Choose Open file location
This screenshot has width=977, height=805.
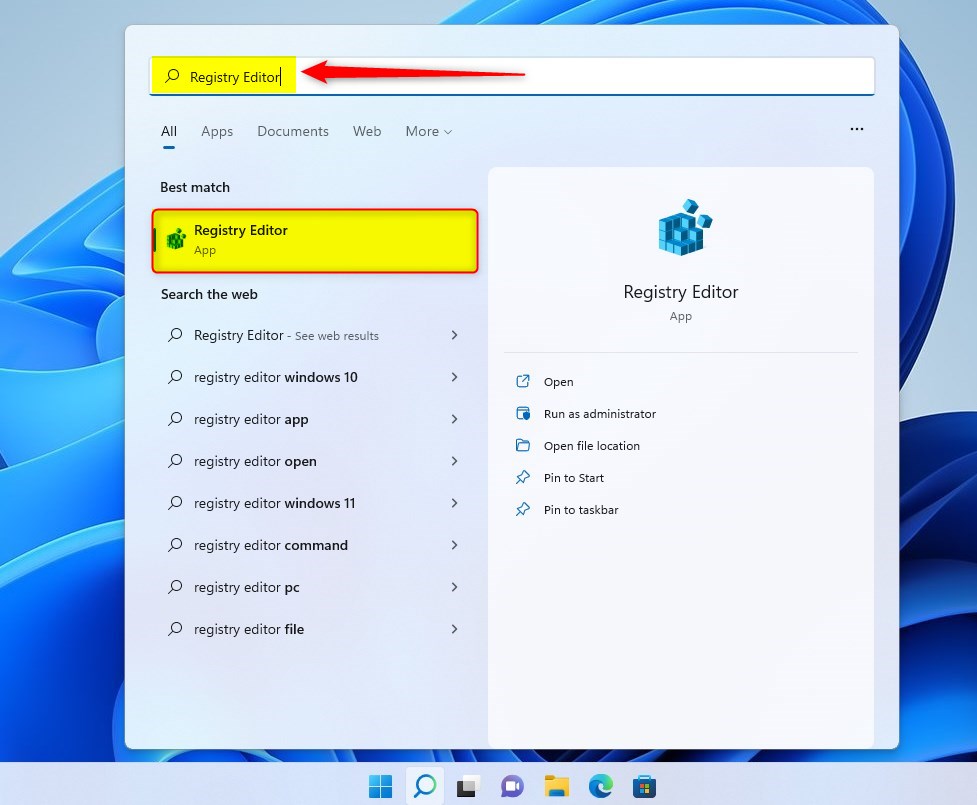coord(591,445)
